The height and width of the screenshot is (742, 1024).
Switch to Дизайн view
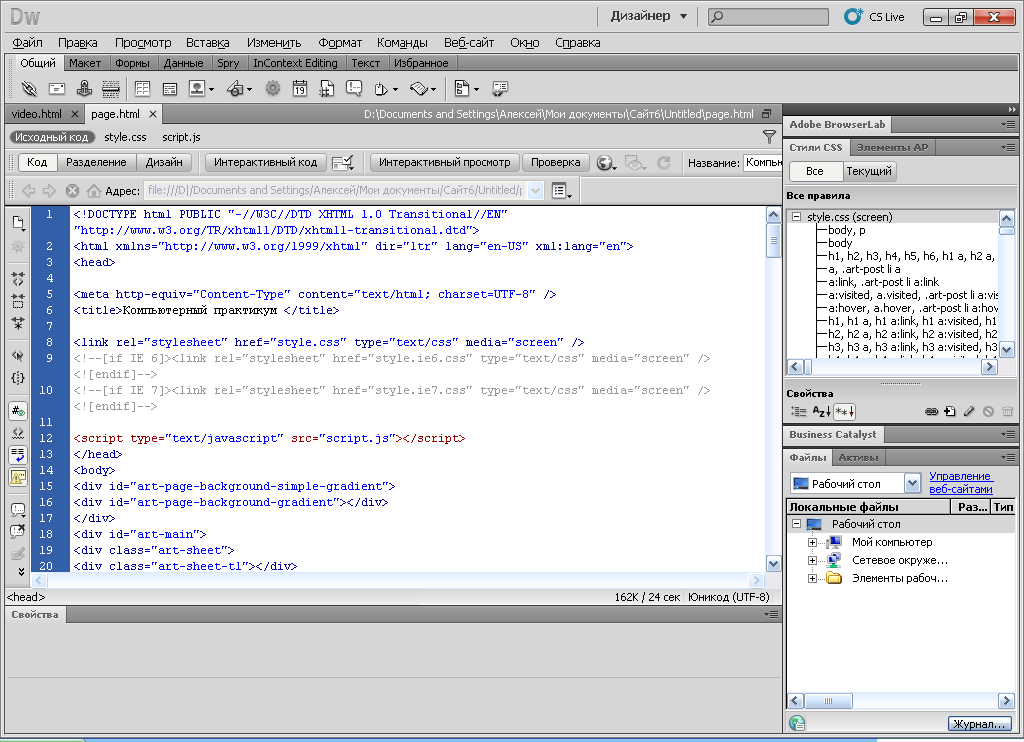(164, 162)
